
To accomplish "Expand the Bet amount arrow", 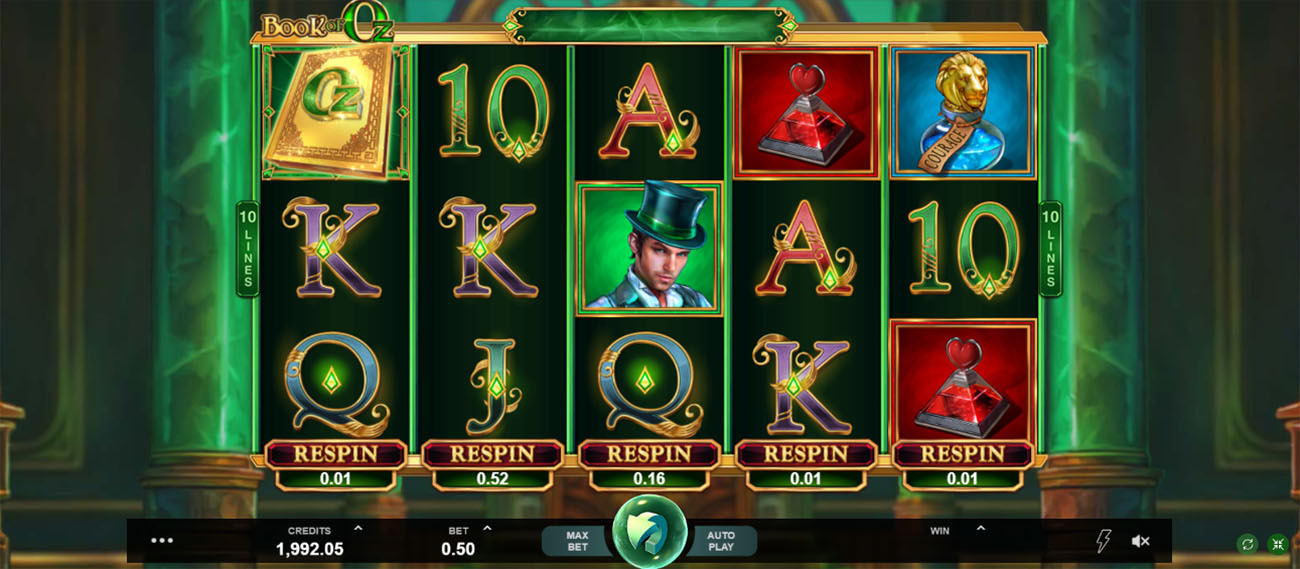I will 487,528.
